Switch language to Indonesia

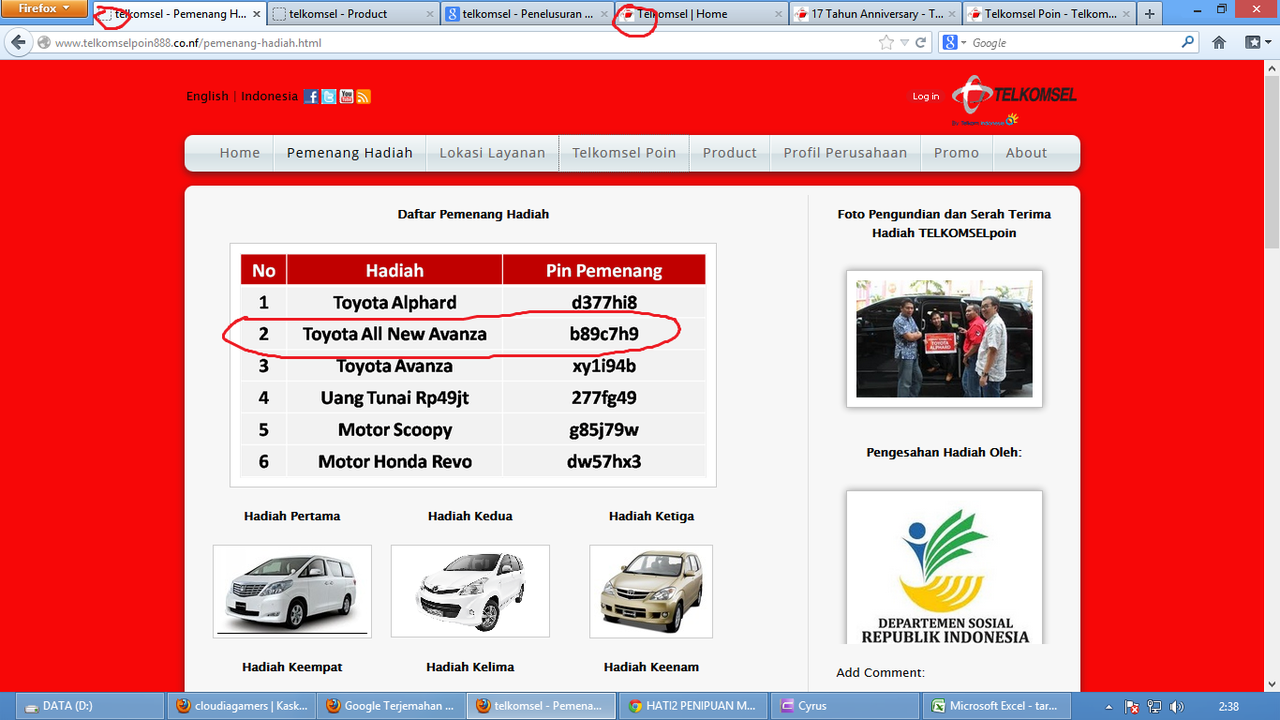pyautogui.click(x=269, y=96)
